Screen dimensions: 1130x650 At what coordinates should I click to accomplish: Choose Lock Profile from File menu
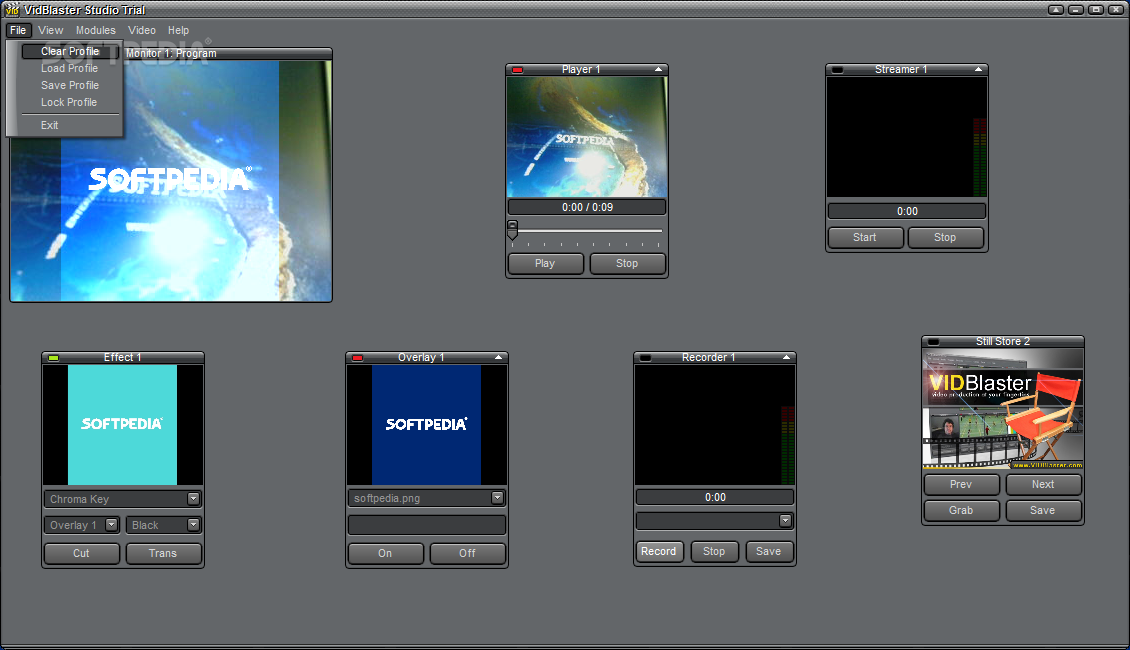(x=68, y=102)
